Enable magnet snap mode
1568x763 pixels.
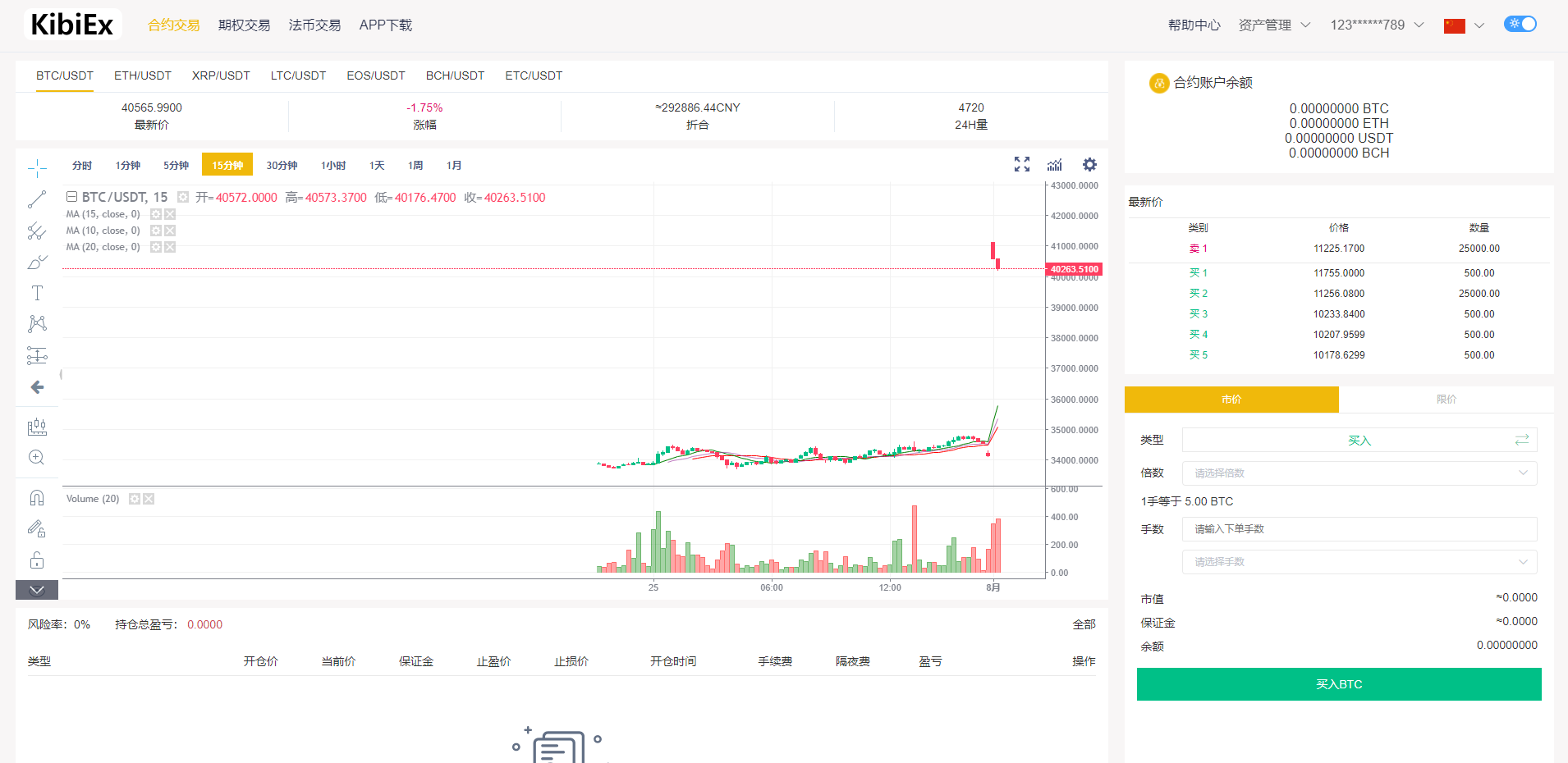[x=36, y=496]
